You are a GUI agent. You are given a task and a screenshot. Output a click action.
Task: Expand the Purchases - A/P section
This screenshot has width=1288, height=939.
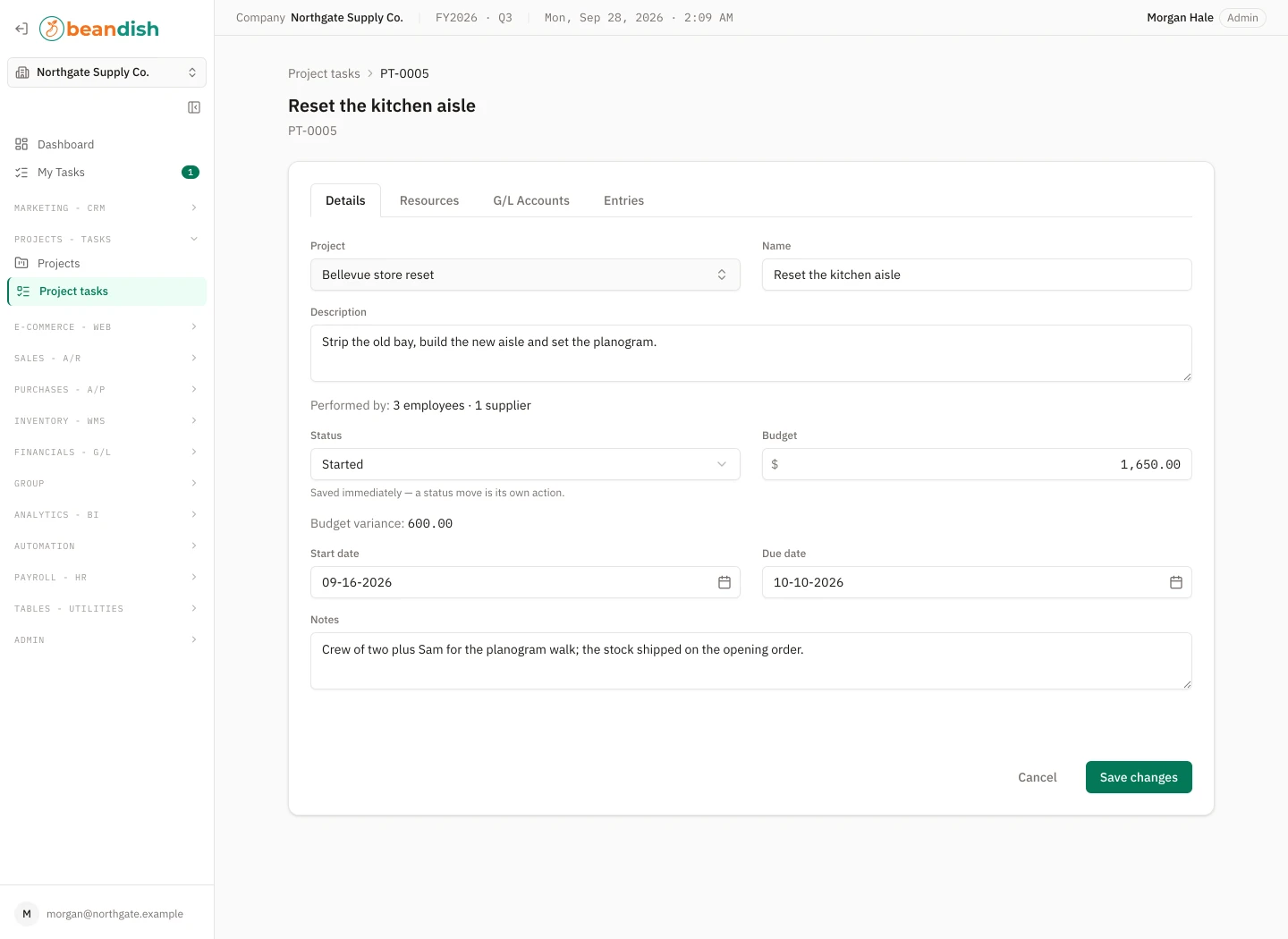[106, 390]
